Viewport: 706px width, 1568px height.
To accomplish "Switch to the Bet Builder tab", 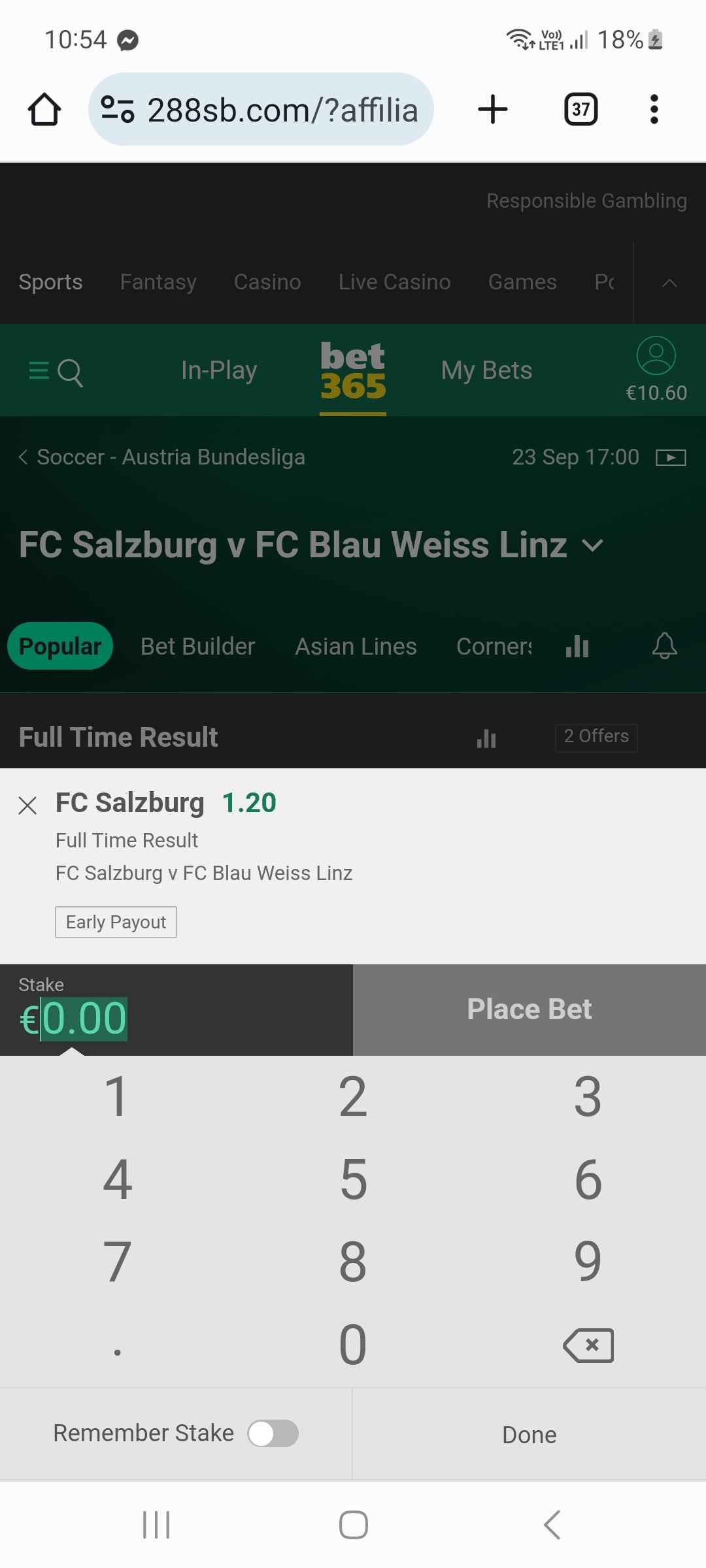I will pos(197,646).
